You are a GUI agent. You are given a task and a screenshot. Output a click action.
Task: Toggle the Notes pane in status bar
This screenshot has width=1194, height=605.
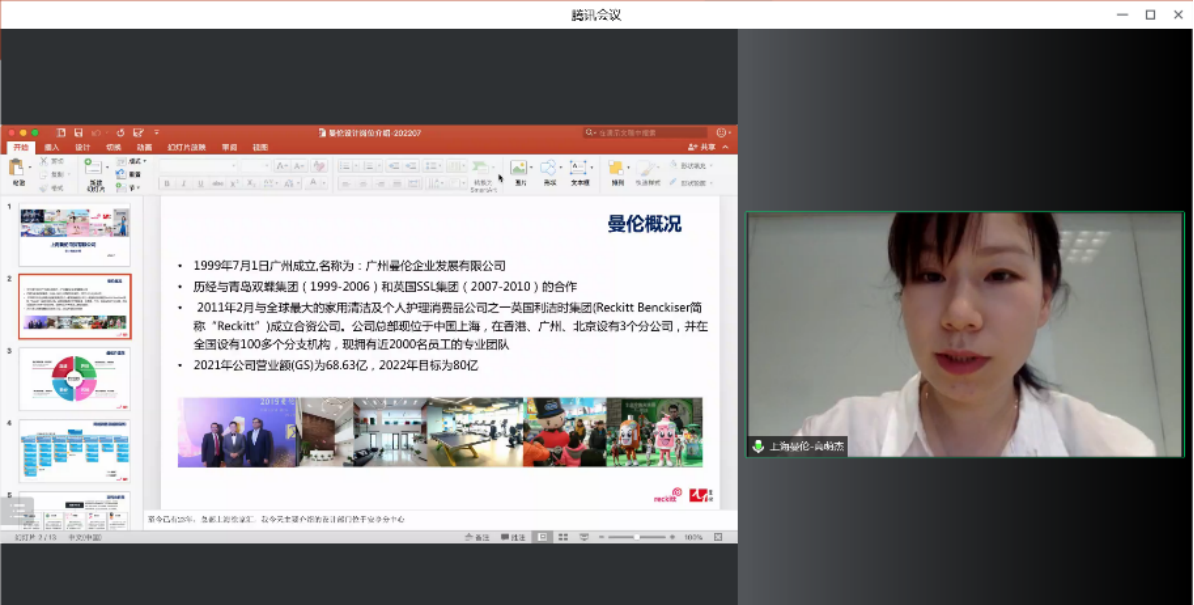click(477, 537)
